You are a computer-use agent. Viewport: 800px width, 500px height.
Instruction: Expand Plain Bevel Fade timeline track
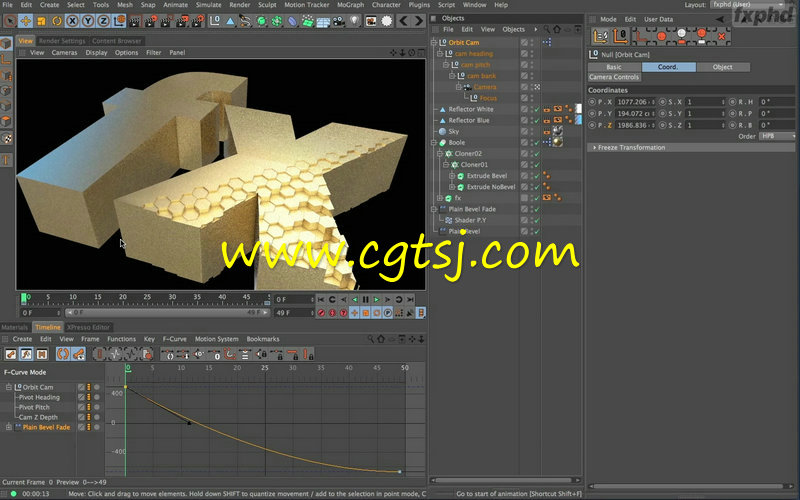(9, 427)
